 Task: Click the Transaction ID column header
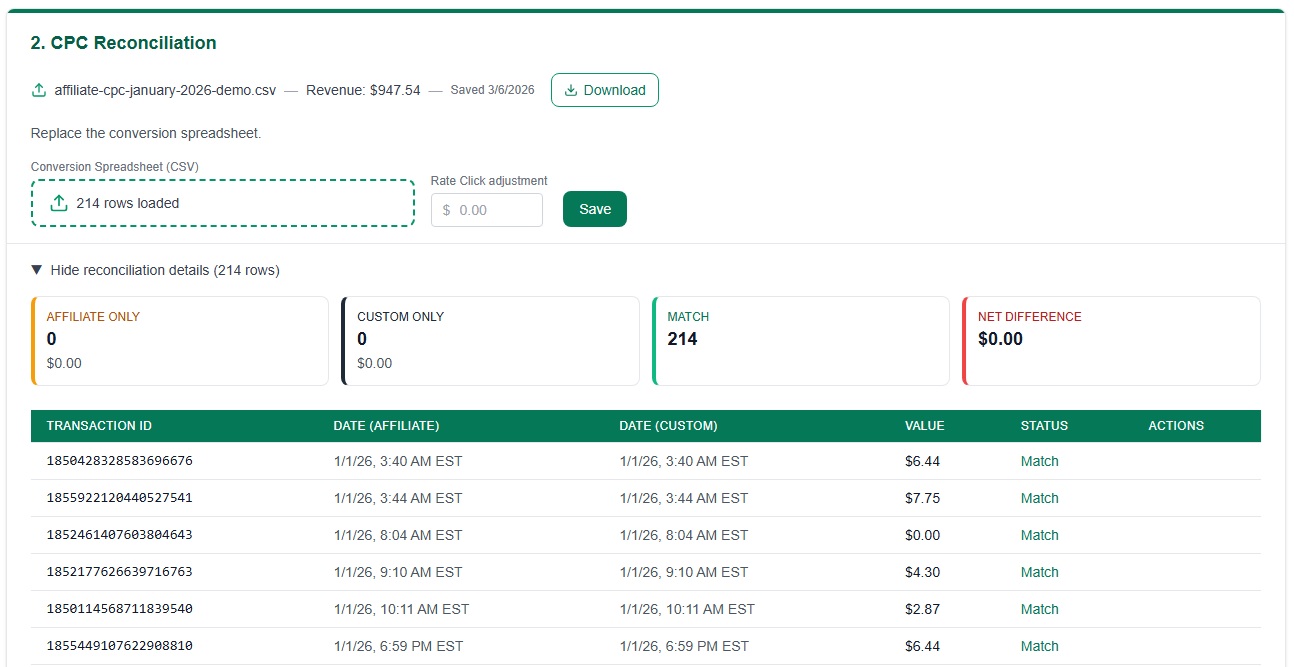pyautogui.click(x=99, y=425)
